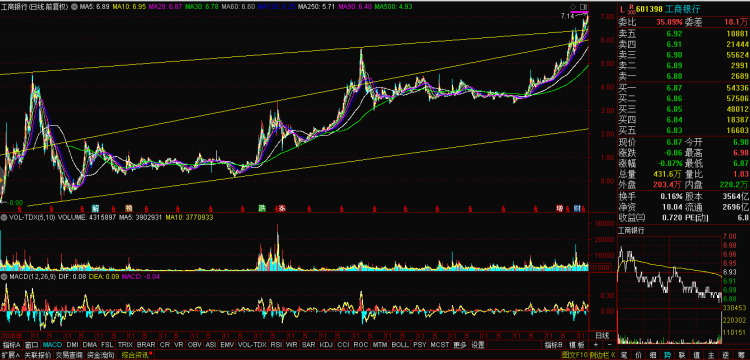
Task: Select the KDJ indicator tab
Action: pos(326,345)
